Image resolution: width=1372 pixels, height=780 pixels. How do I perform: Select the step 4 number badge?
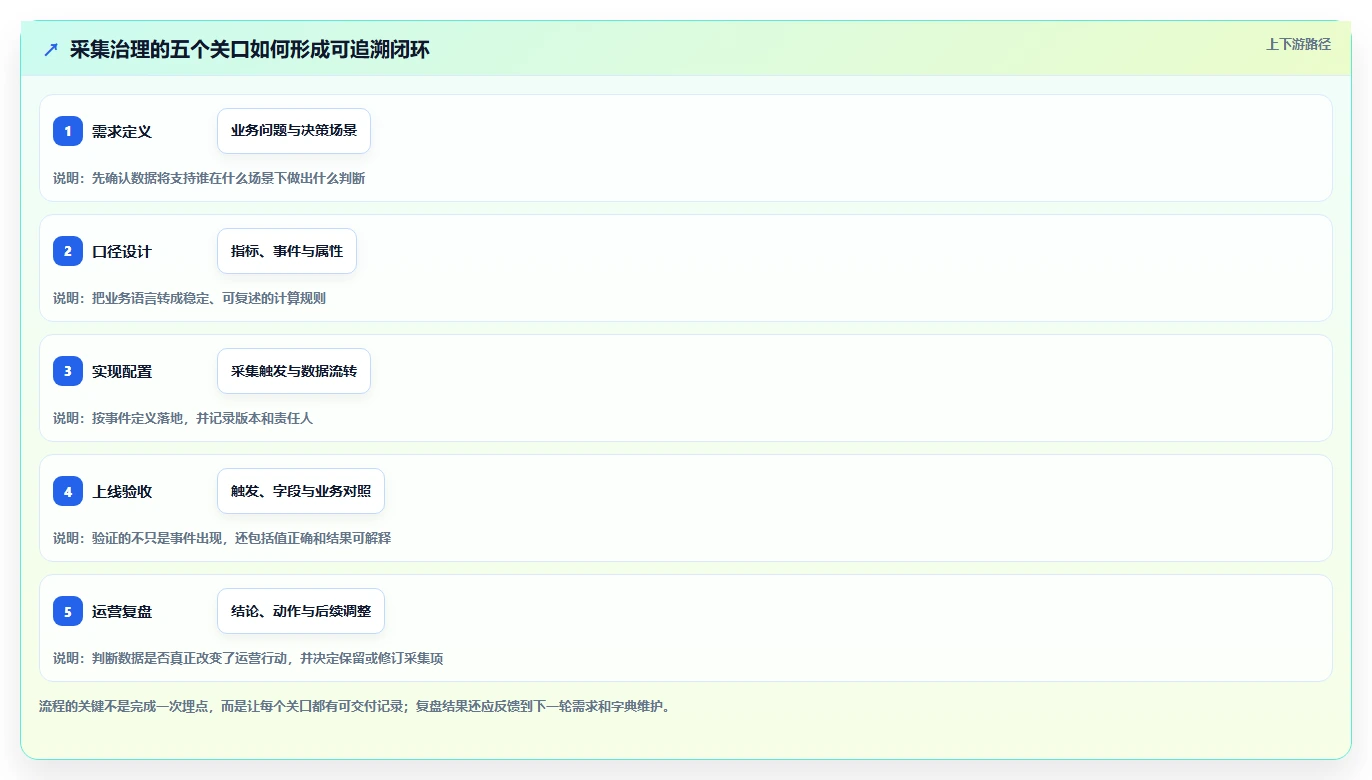tap(68, 491)
